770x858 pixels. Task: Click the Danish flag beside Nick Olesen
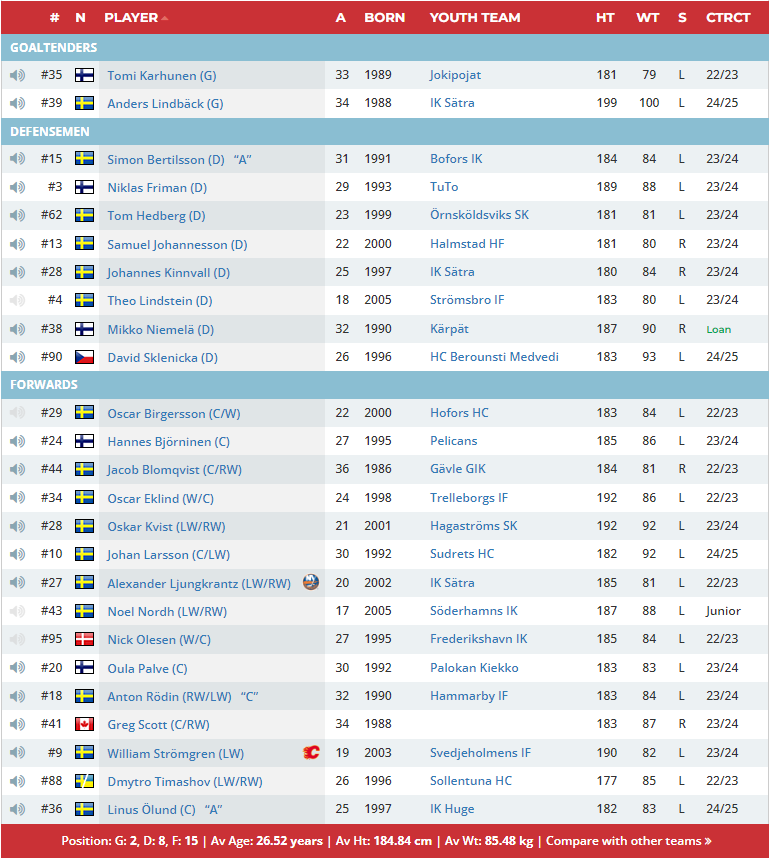85,639
